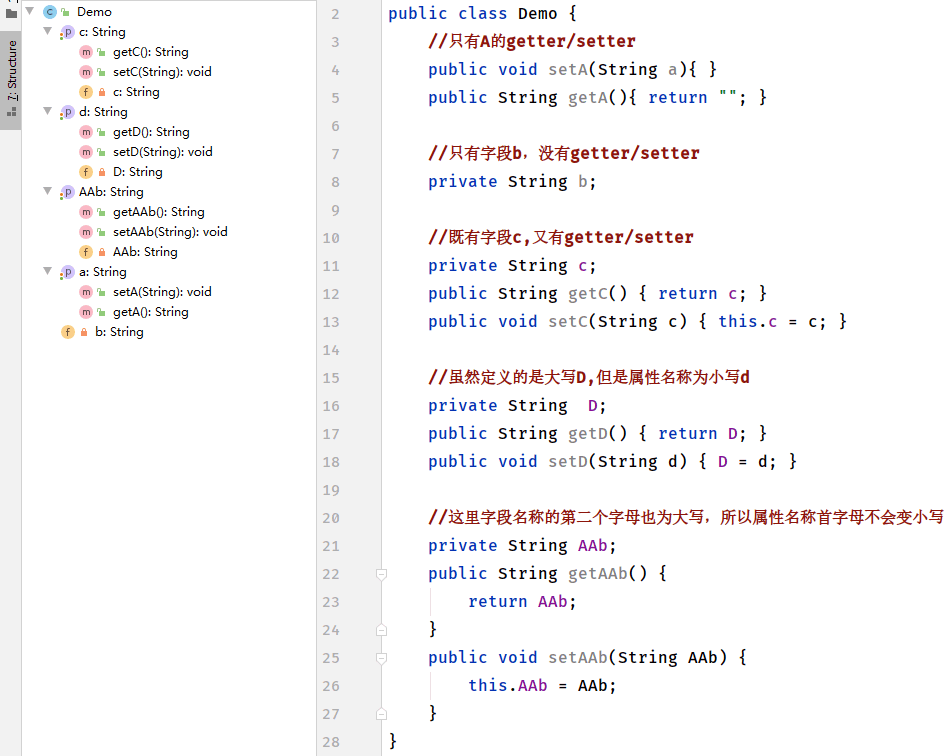Click field icon beside 'AAb: String' field

86,252
